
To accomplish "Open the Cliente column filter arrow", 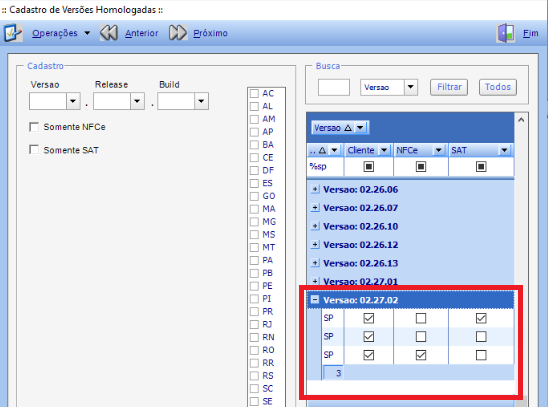I will (x=384, y=150).
